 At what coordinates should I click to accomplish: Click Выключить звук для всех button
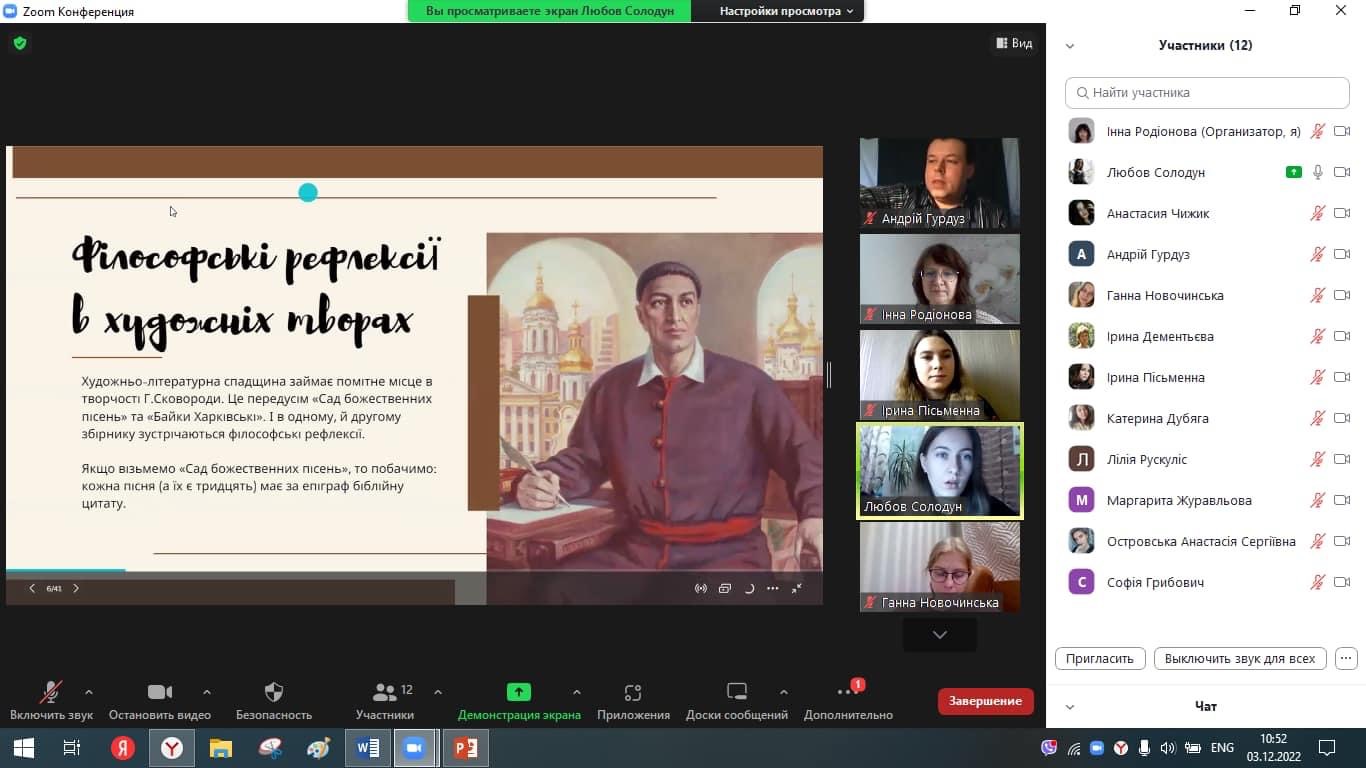pyautogui.click(x=1240, y=659)
